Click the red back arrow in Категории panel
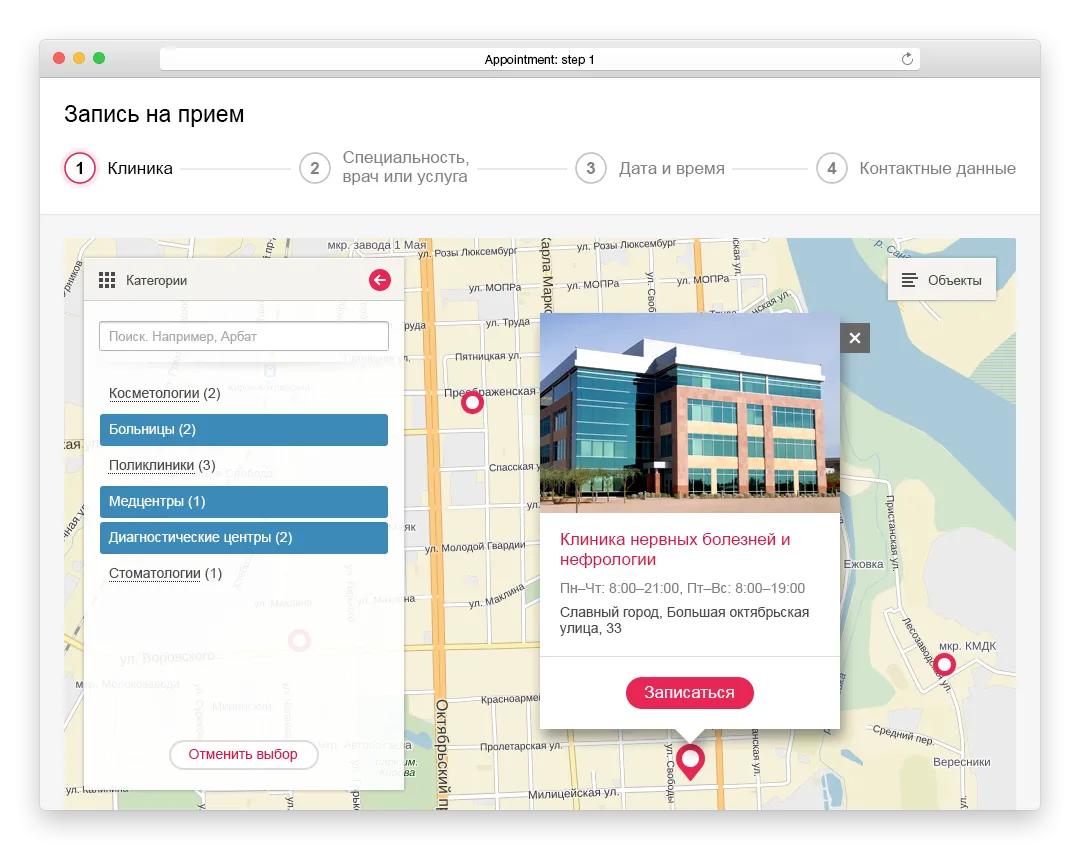 pos(380,280)
